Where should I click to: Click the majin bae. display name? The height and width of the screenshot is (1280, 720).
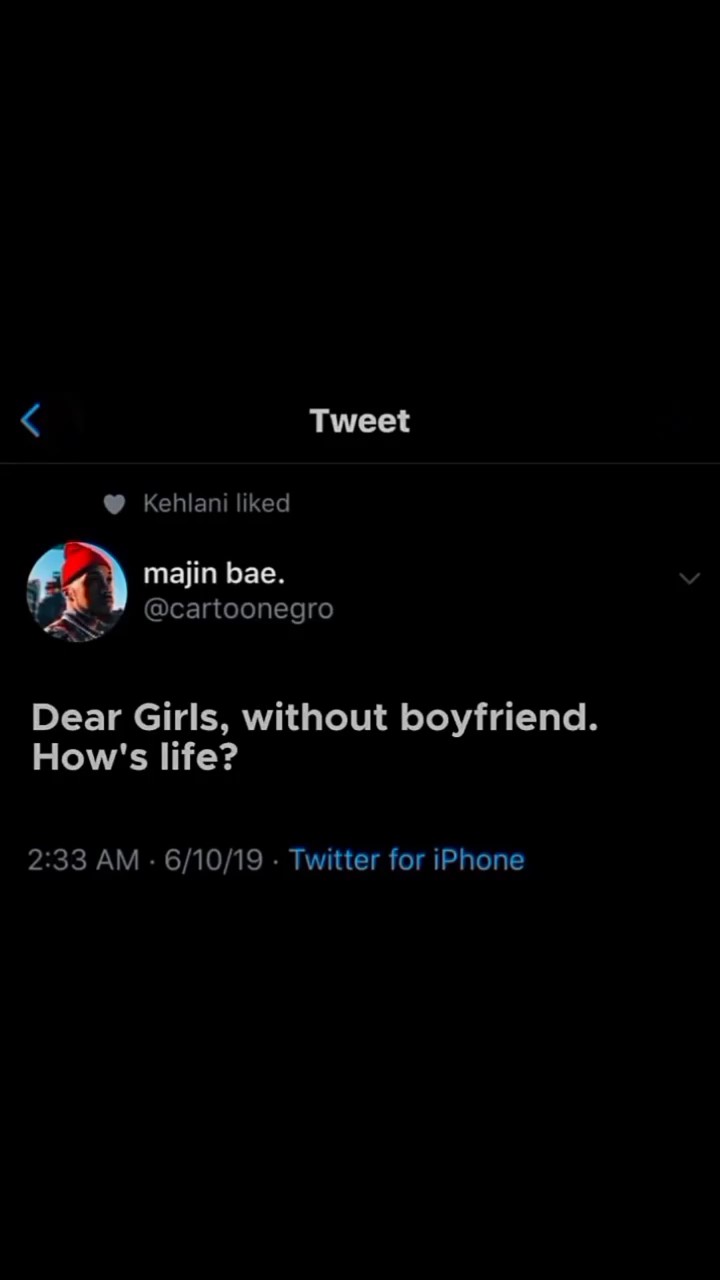(x=214, y=574)
